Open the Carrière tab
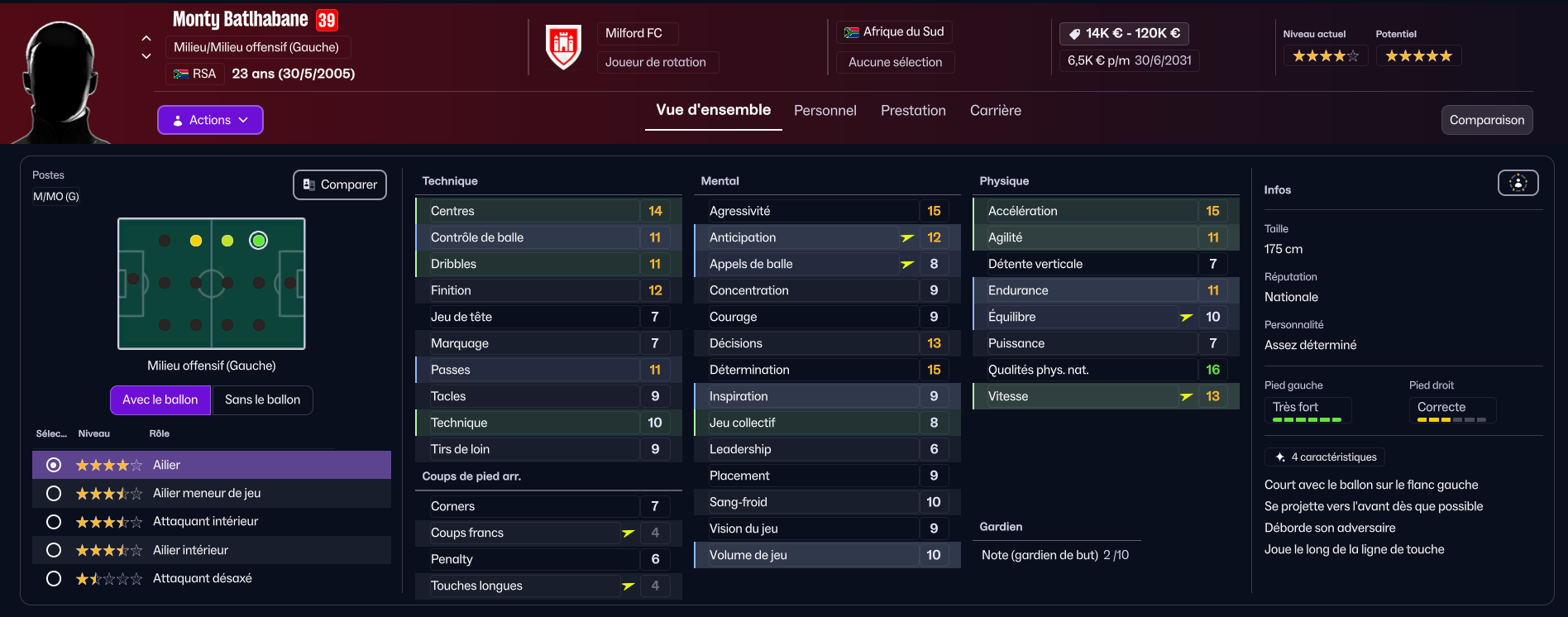 tap(995, 111)
